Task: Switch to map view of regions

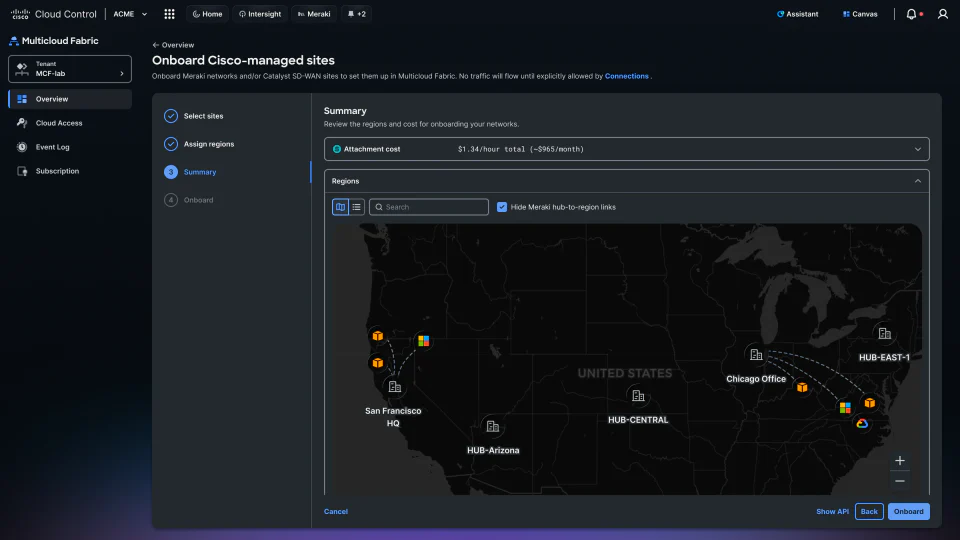Action: [340, 207]
